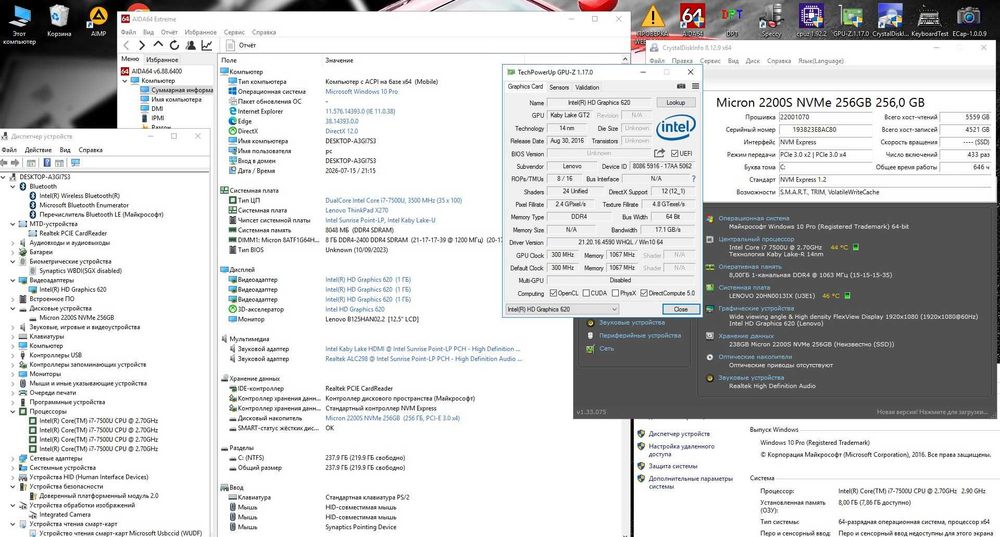The image size is (1000, 537).
Task: Switch to Sensors tab in GPU-Z
Action: tap(559, 87)
